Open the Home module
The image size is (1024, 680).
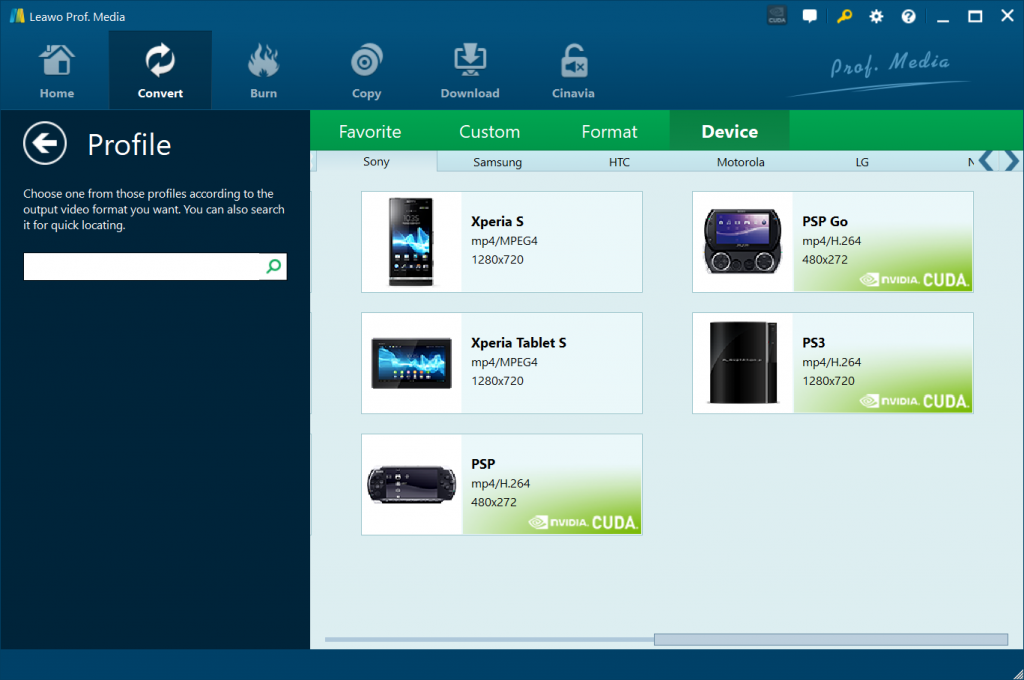pyautogui.click(x=57, y=71)
